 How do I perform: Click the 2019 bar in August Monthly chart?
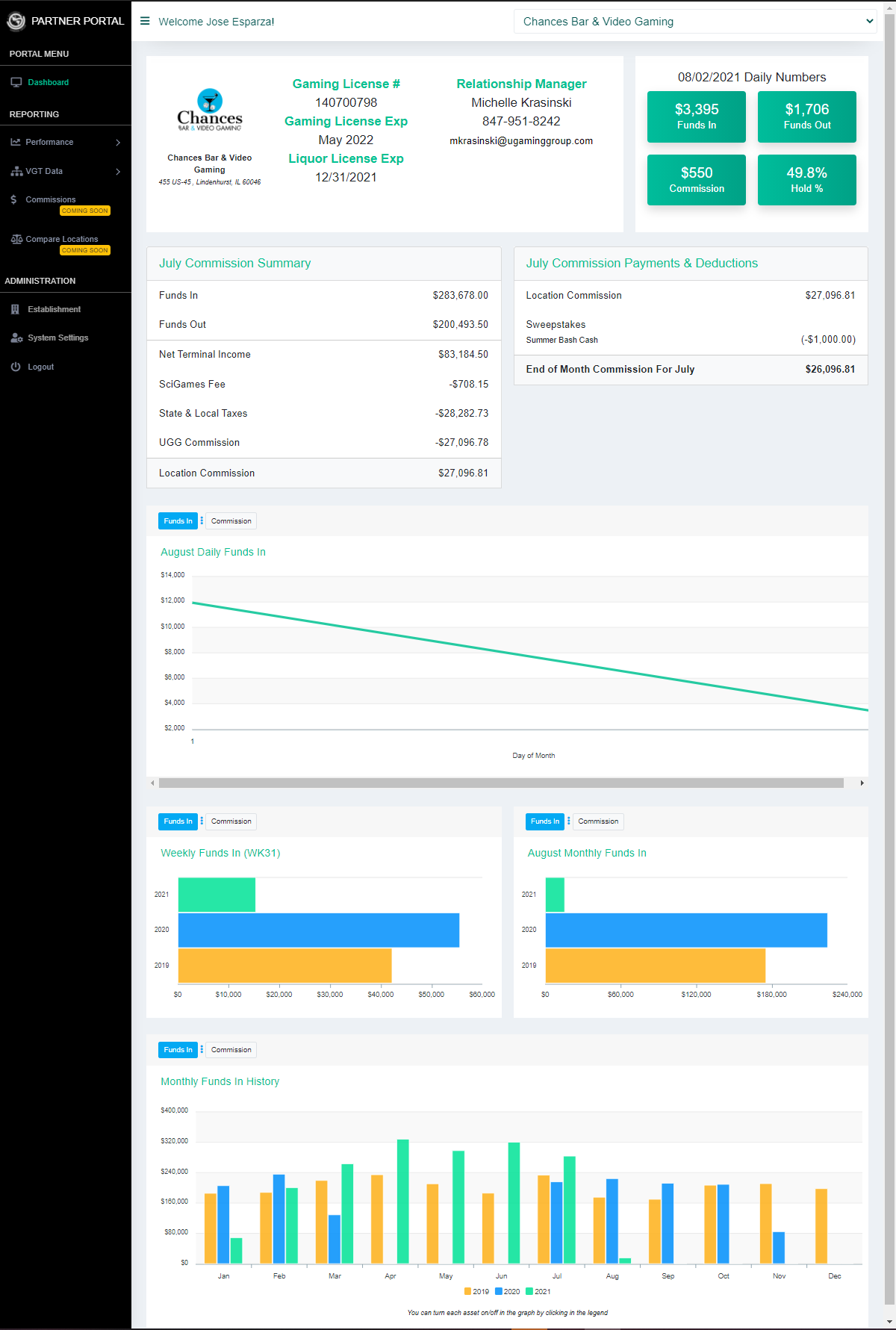point(656,966)
